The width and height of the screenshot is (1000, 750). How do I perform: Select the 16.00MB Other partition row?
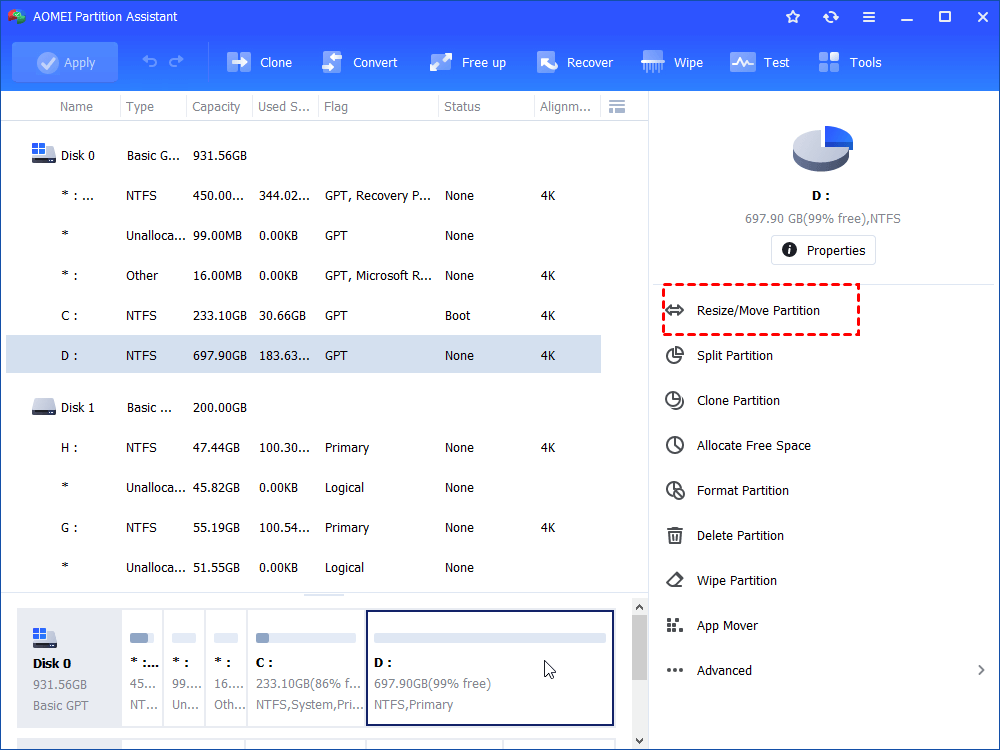pos(304,276)
